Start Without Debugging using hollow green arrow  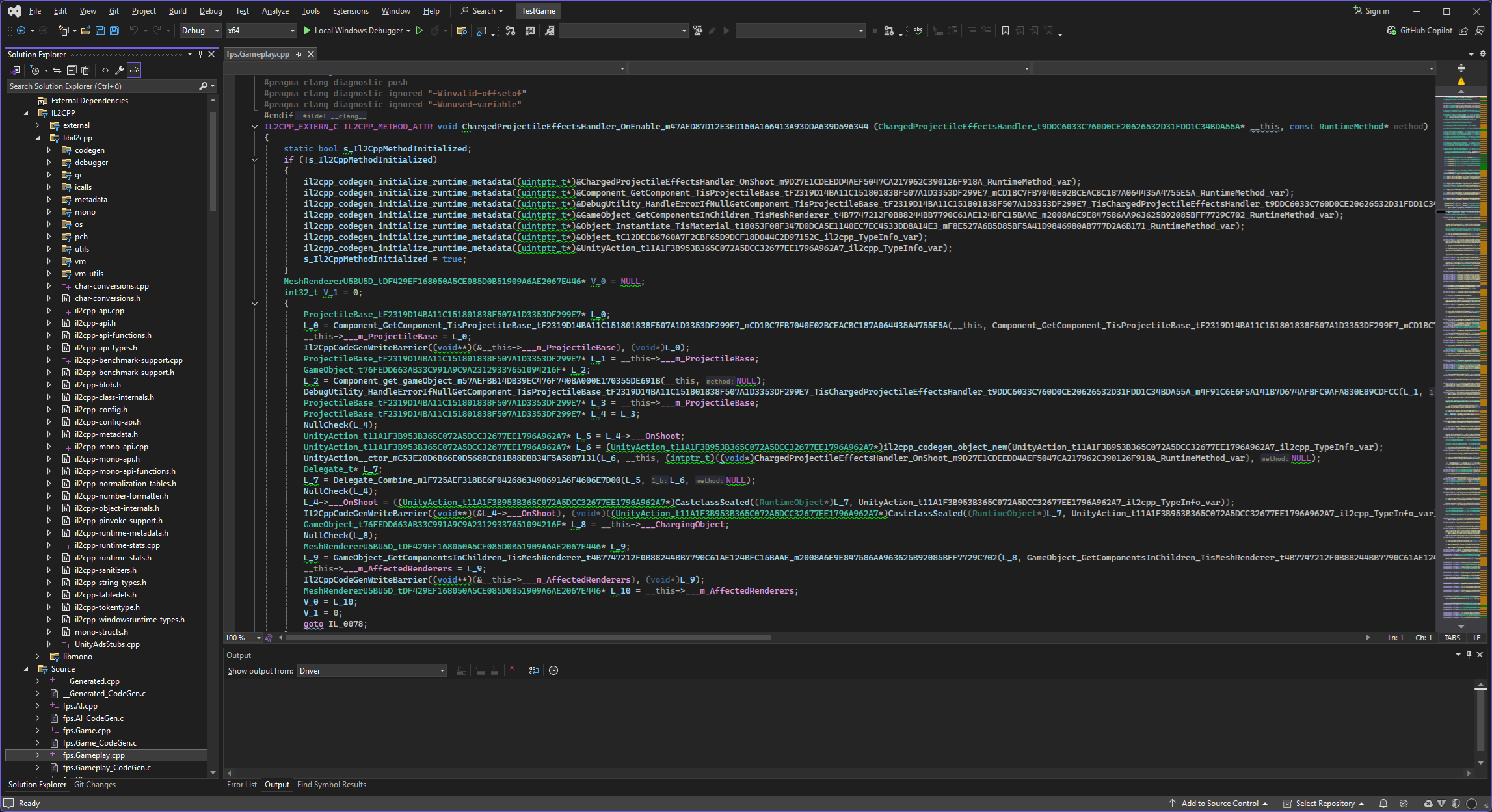point(420,31)
